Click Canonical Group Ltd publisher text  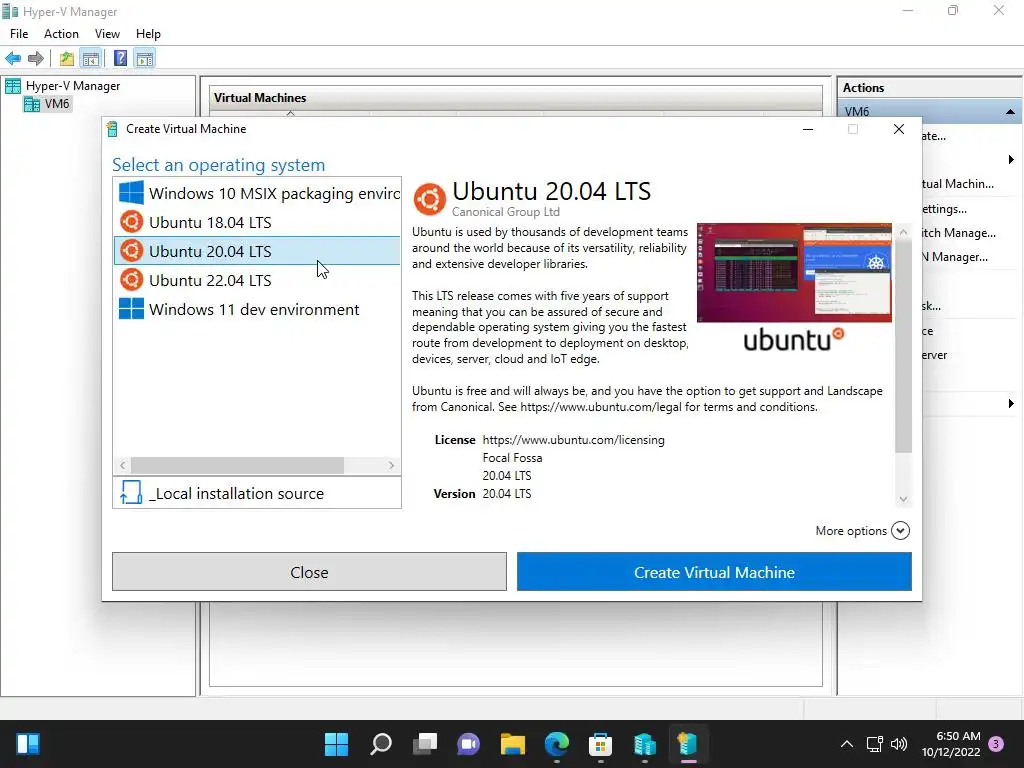[505, 212]
